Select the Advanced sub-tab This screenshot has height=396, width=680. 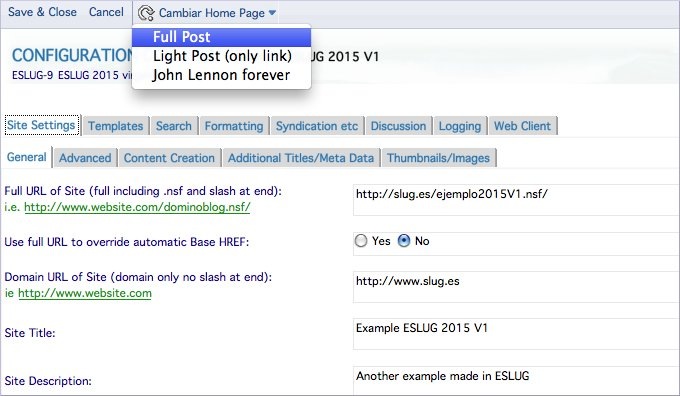(85, 158)
